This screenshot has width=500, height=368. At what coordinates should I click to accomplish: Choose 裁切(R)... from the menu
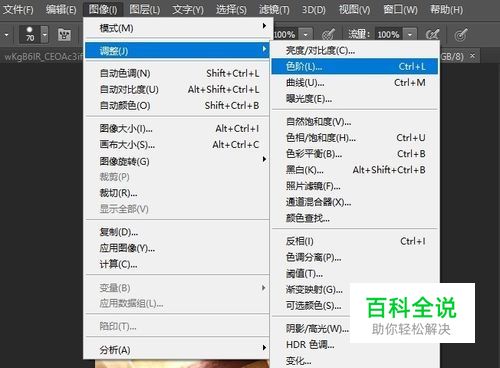177,193
